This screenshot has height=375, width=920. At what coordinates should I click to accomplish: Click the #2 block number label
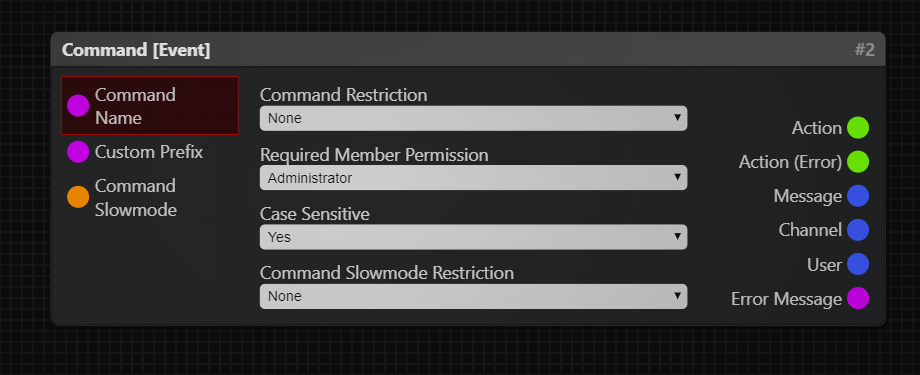pyautogui.click(x=864, y=50)
